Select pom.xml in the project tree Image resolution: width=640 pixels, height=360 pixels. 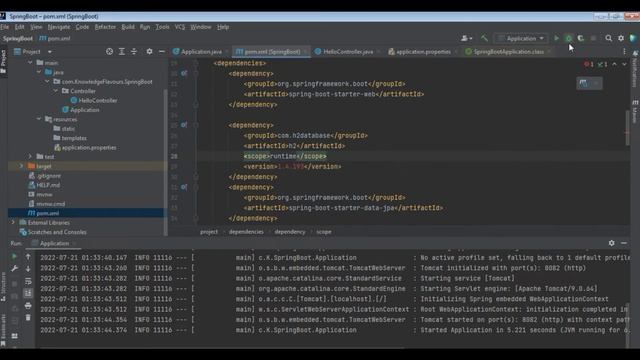(x=47, y=213)
